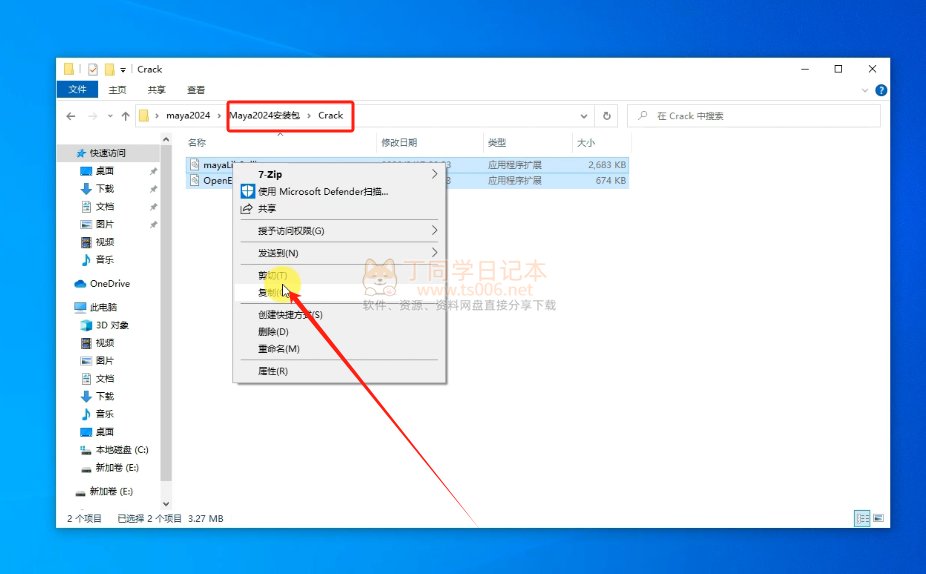The width and height of the screenshot is (926, 574).
Task: Switch to the 查看 ribbon tab
Action: click(195, 90)
